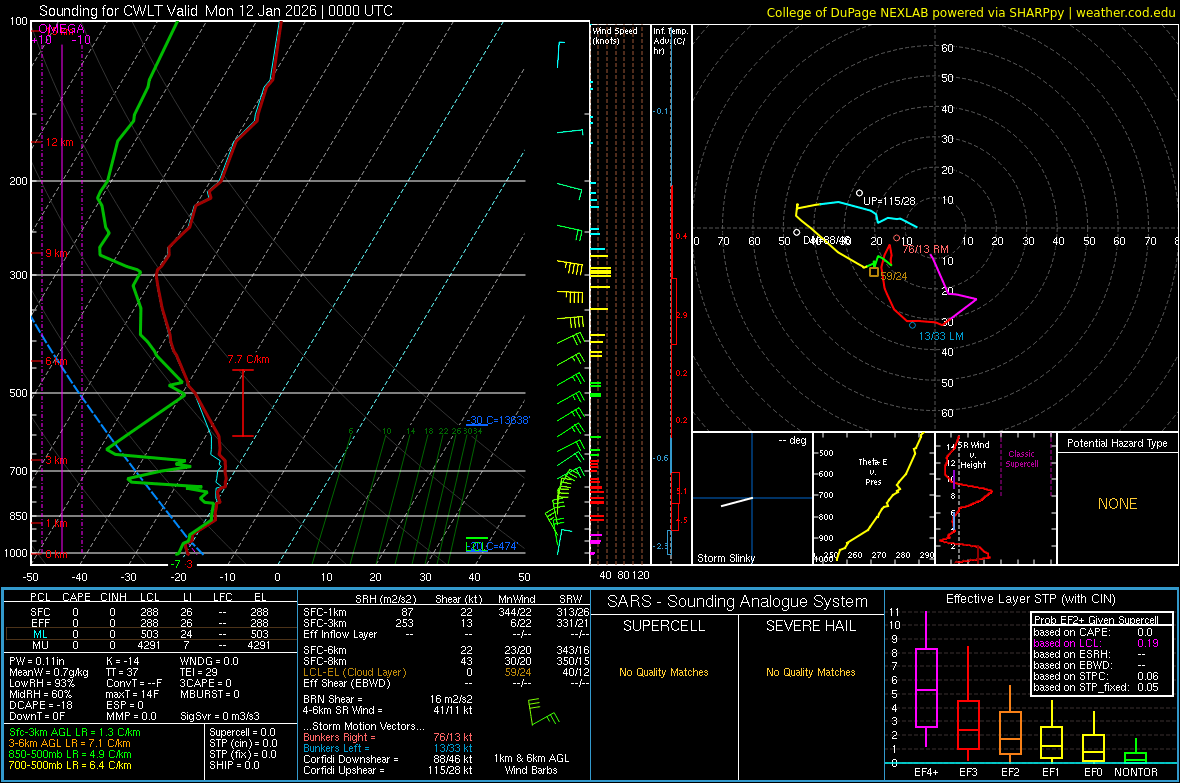Click the '-30 C=13638' level label

pos(498,420)
